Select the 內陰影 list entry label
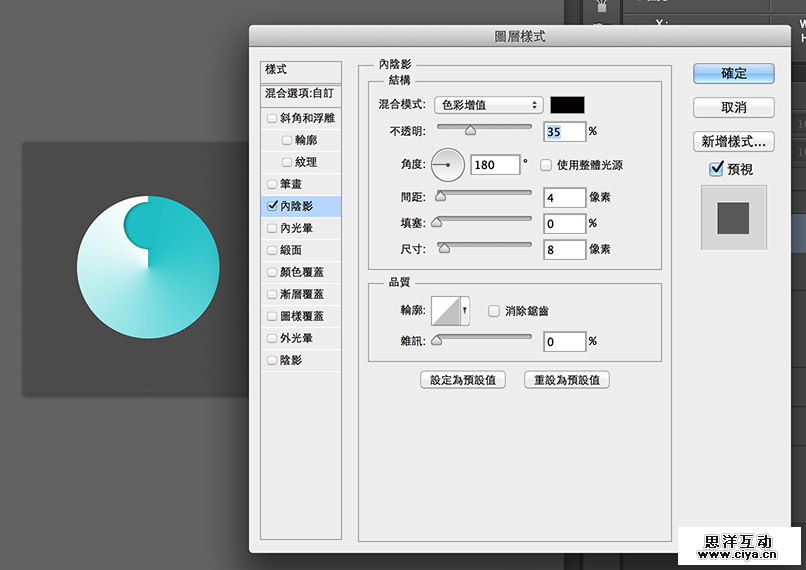Screen dimensions: 806x570 pos(297,206)
